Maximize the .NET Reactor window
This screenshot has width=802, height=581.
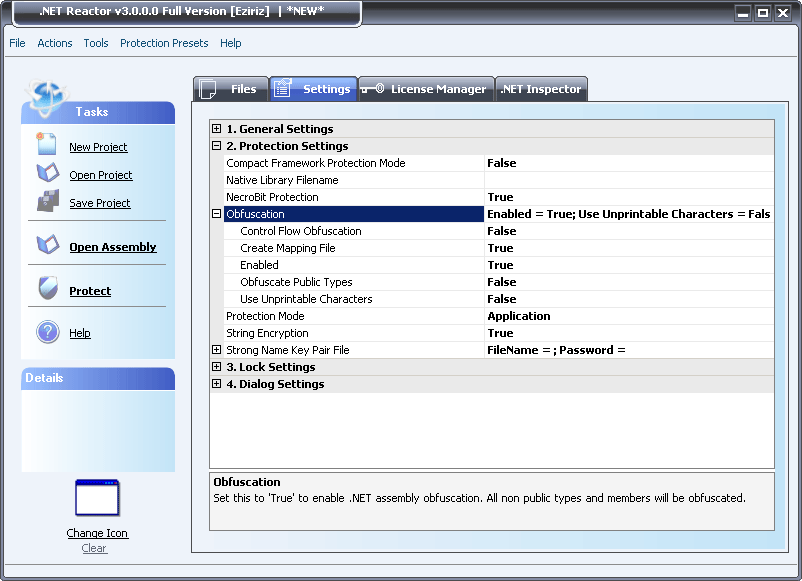[x=763, y=13]
